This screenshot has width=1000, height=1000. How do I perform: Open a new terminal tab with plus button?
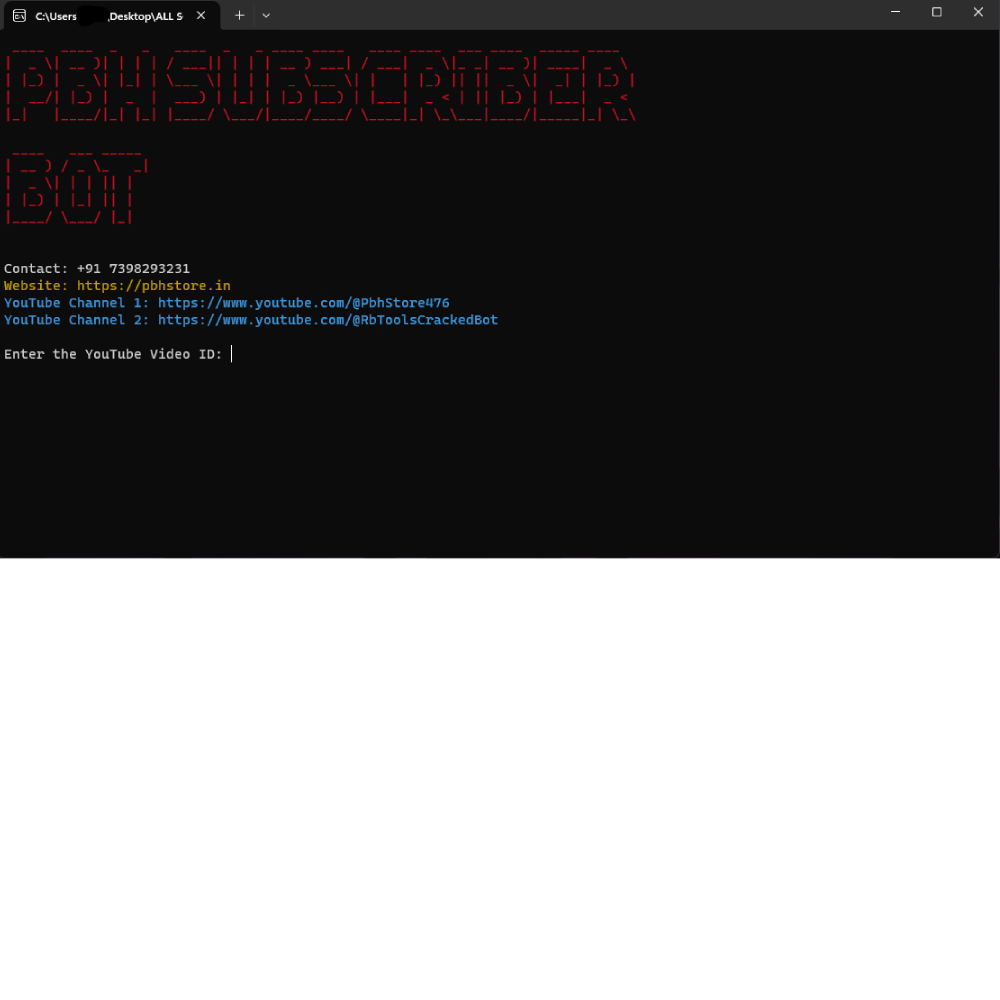(239, 15)
